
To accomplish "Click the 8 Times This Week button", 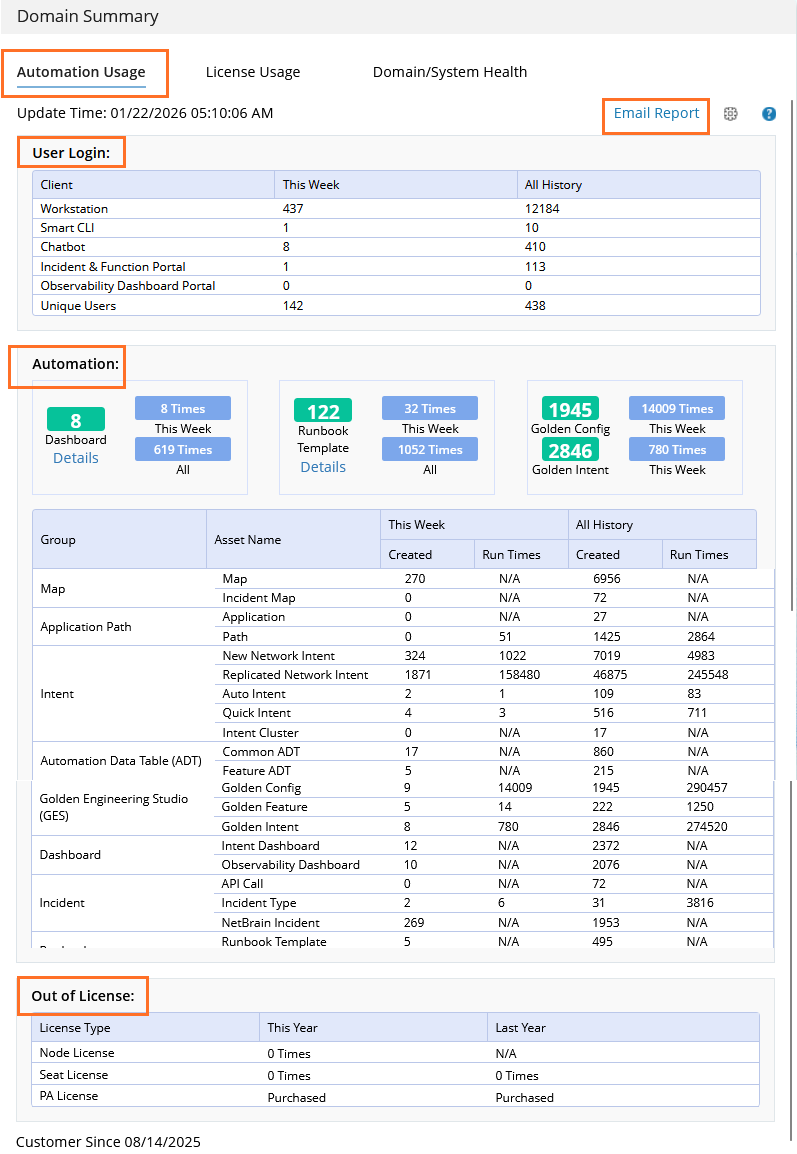I will coord(183,408).
